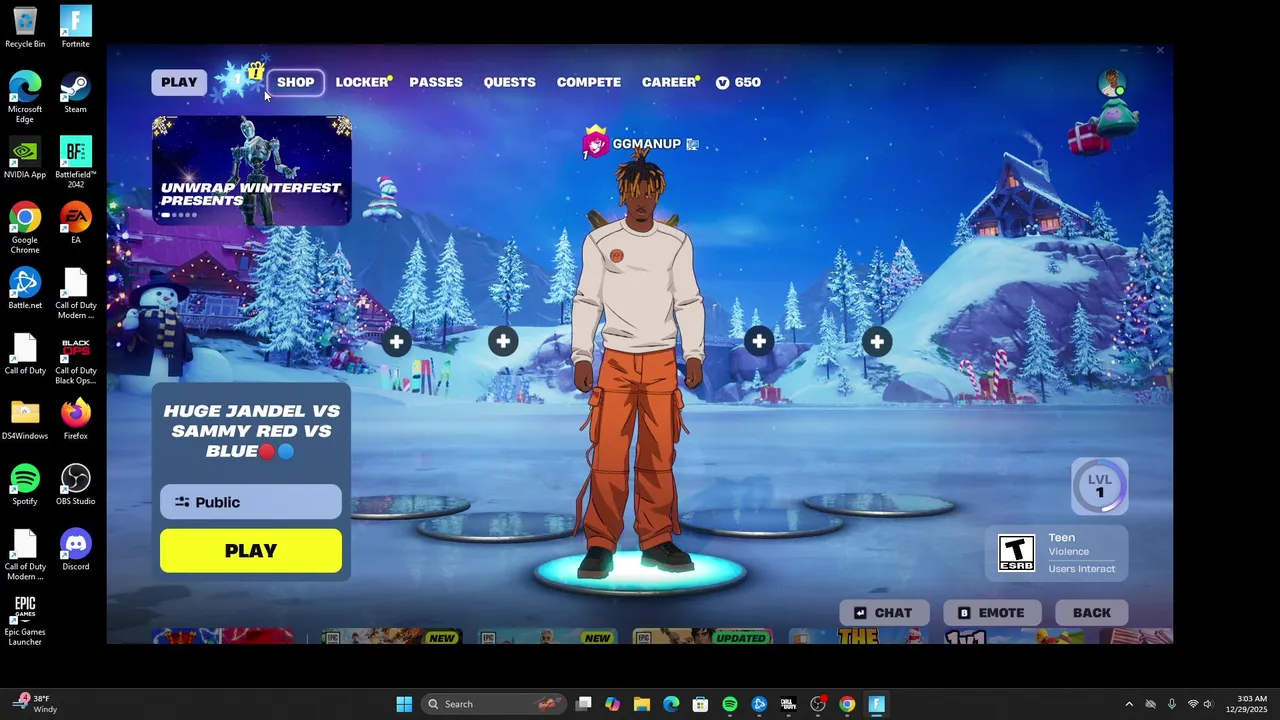Open the Call of Duty Black Ops shortcut
1280x720 pixels.
coord(76,358)
